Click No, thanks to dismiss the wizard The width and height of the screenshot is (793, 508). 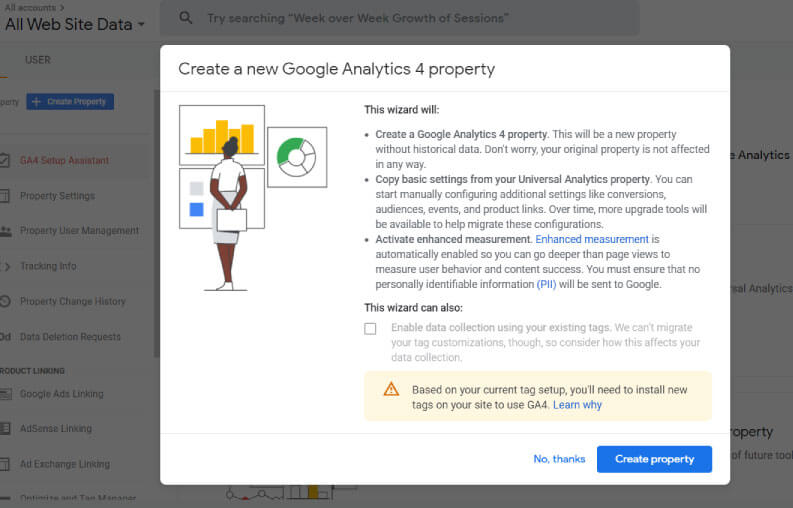point(559,459)
